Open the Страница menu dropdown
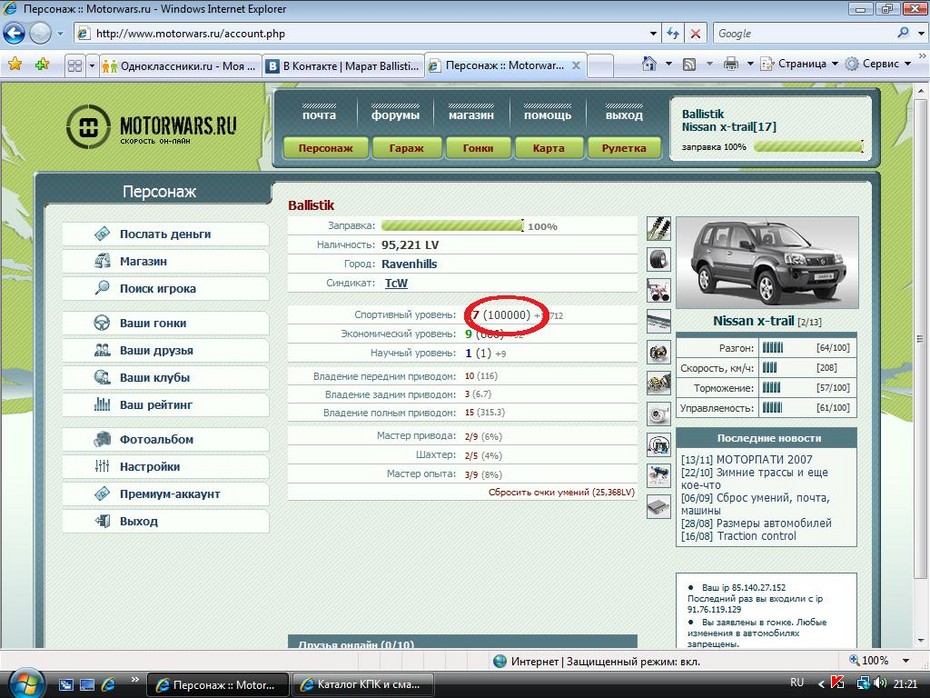 pyautogui.click(x=800, y=63)
